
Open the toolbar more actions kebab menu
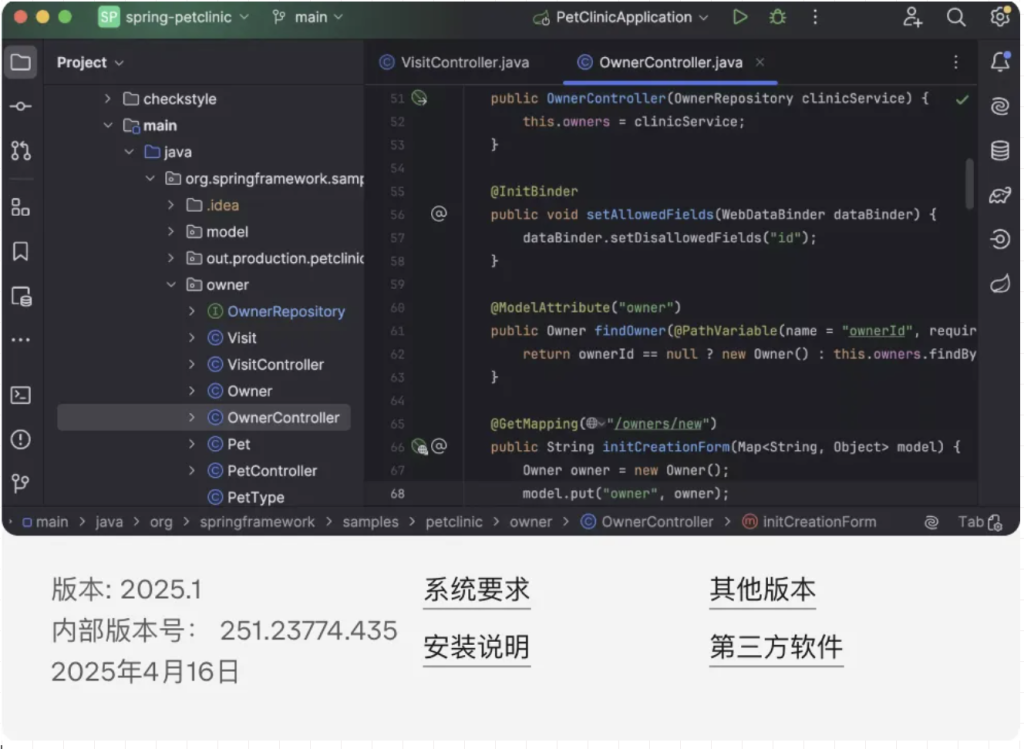[815, 17]
